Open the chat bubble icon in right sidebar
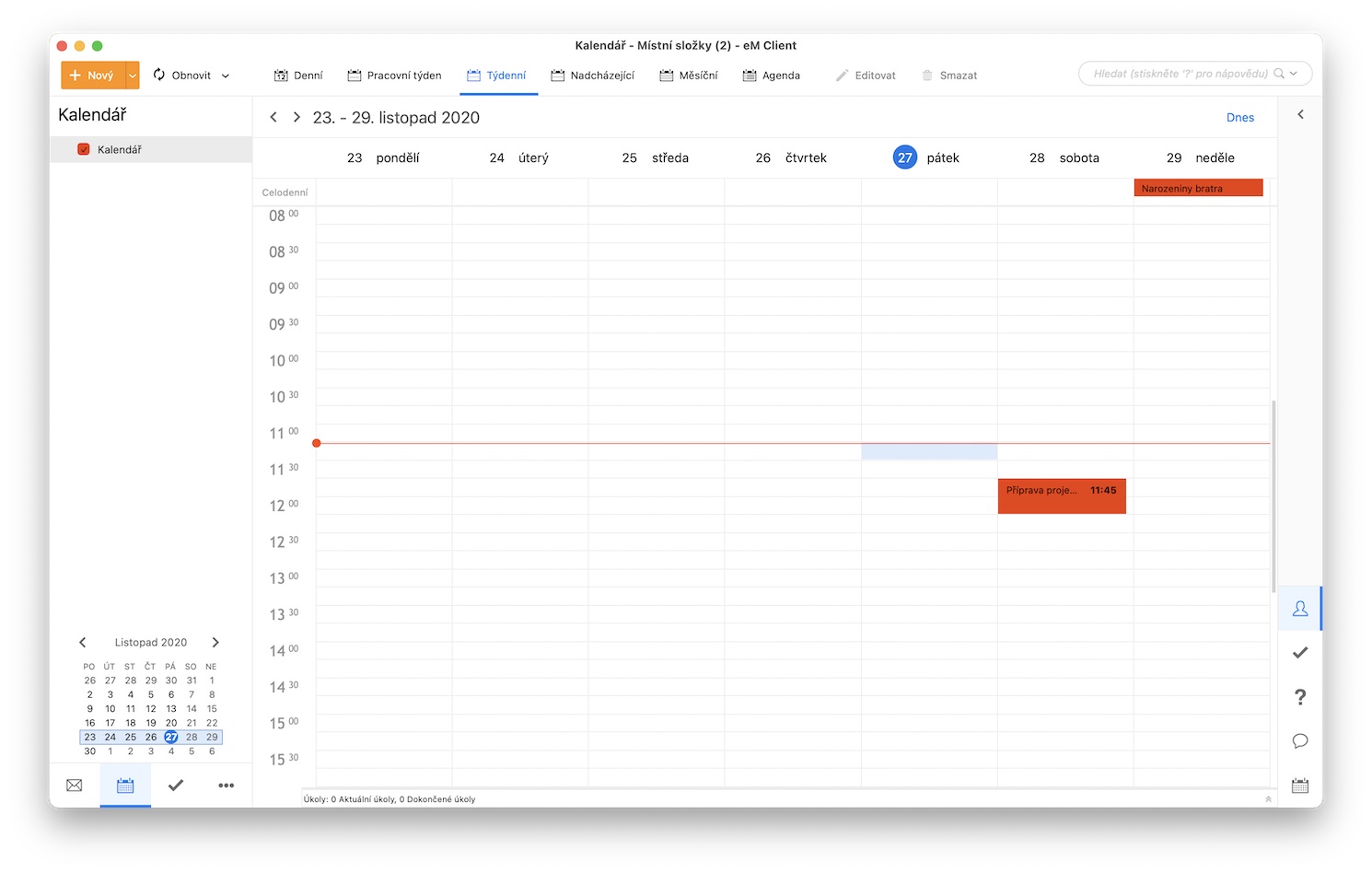 click(1300, 741)
